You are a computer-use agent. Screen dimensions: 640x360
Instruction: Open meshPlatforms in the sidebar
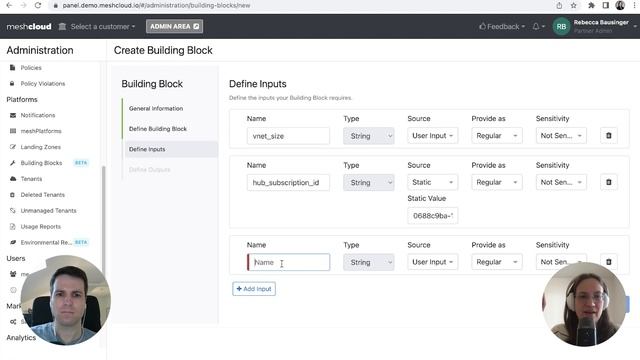[x=41, y=131]
